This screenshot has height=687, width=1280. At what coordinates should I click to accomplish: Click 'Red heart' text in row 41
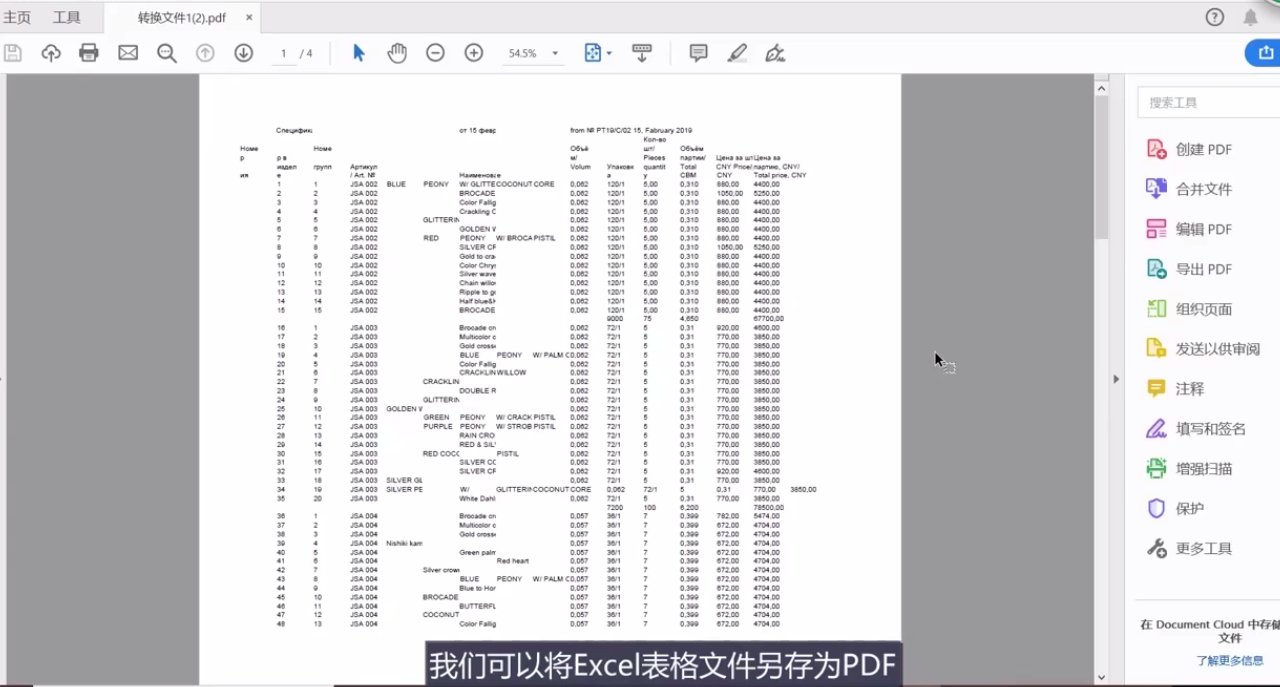[x=513, y=561]
